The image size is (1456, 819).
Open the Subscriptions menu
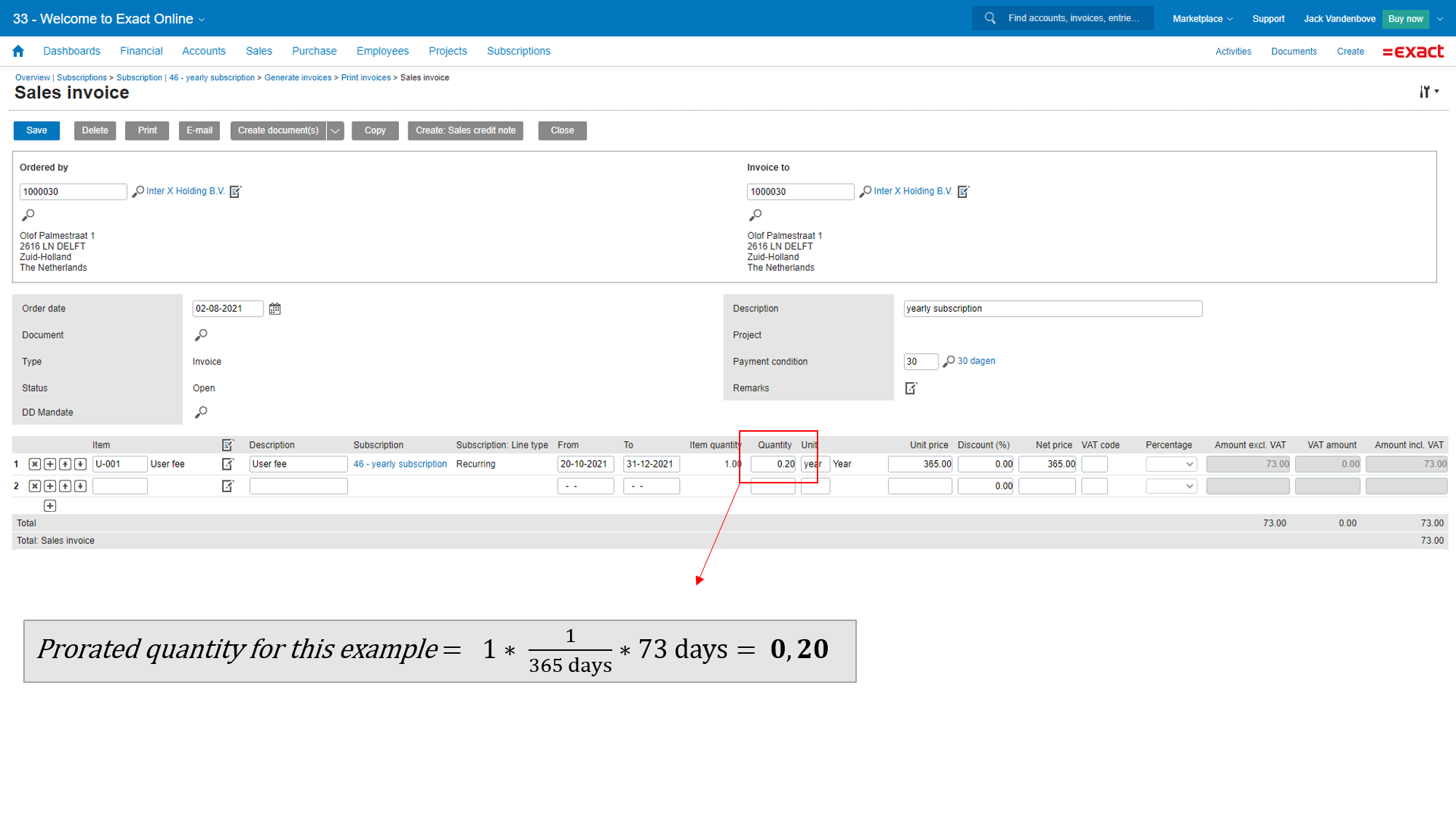point(518,51)
